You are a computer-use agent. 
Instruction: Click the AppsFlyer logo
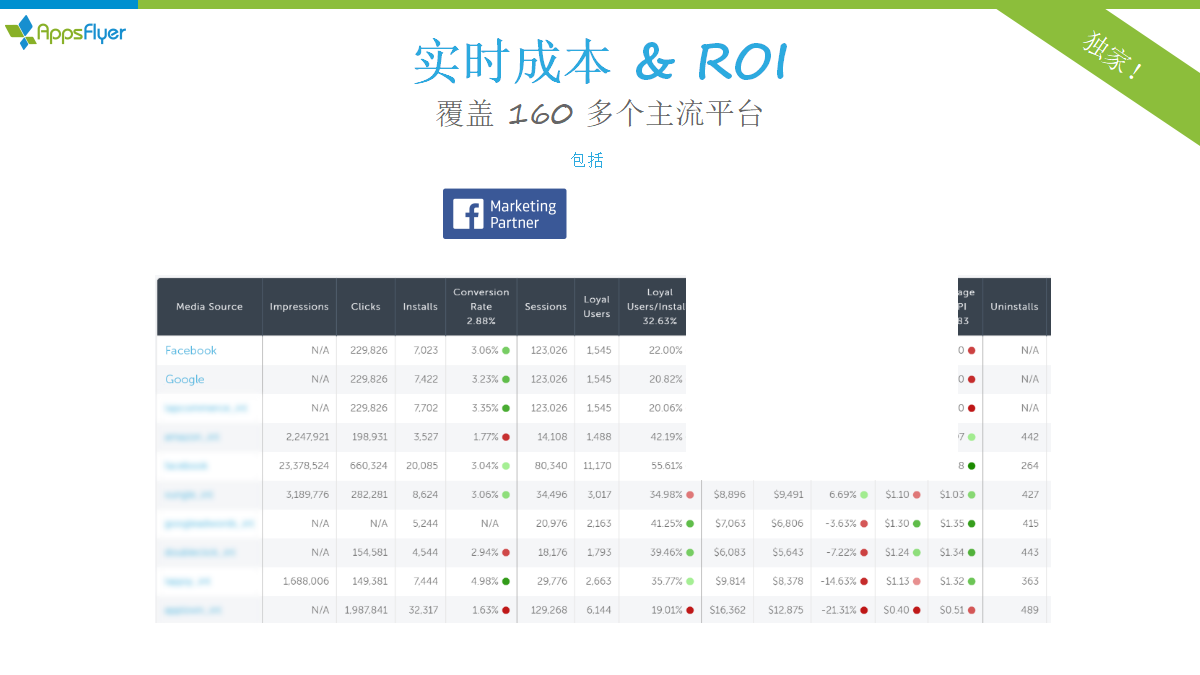coord(66,32)
